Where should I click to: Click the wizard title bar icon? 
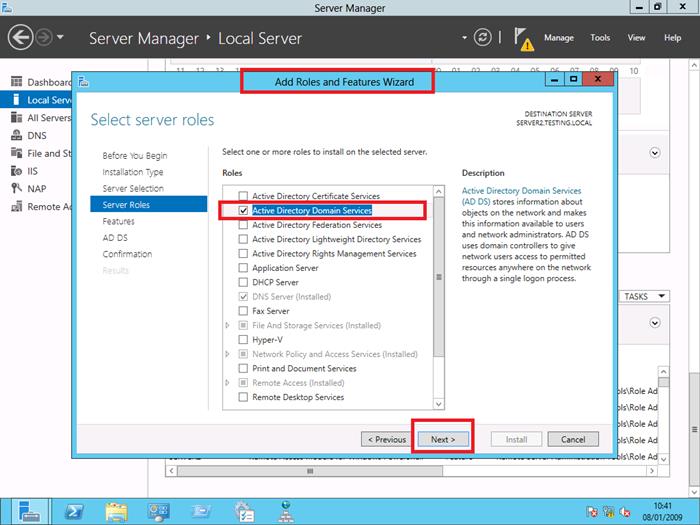point(83,82)
